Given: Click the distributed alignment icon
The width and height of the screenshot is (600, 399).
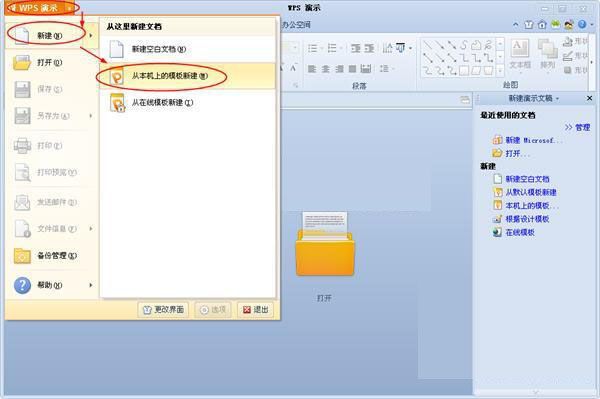Looking at the screenshot, I should point(366,68).
